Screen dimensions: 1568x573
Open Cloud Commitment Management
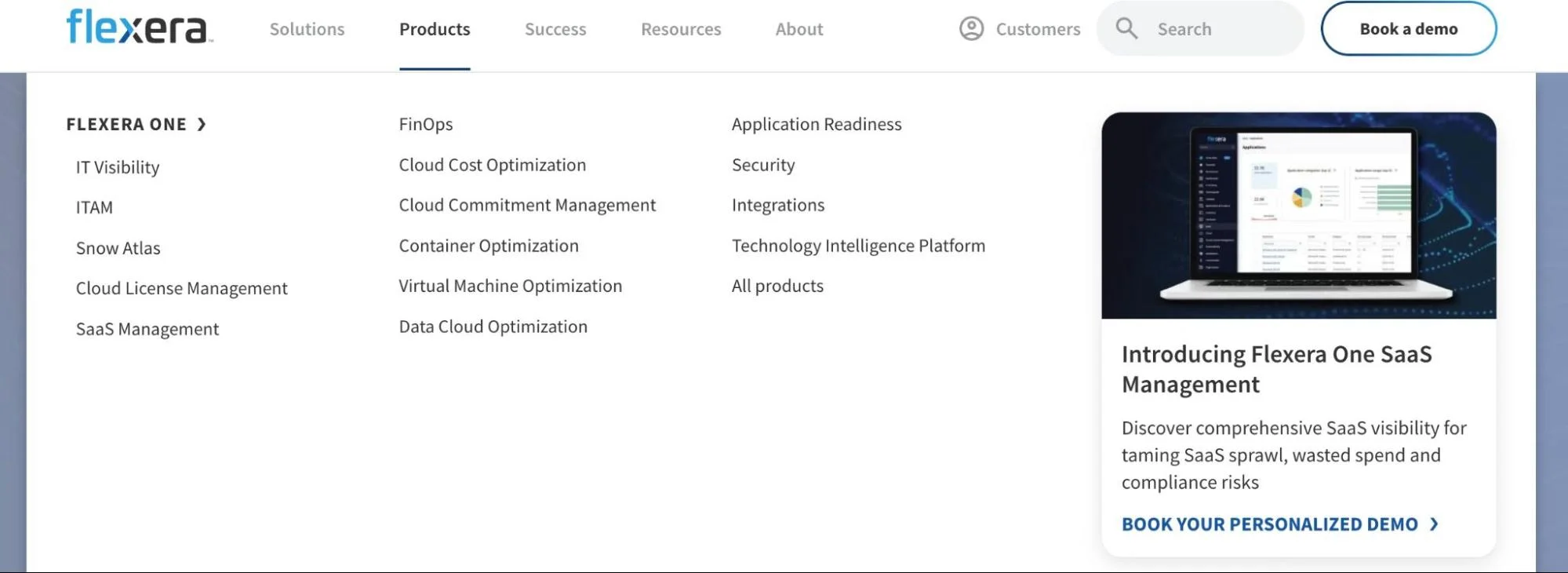click(527, 205)
